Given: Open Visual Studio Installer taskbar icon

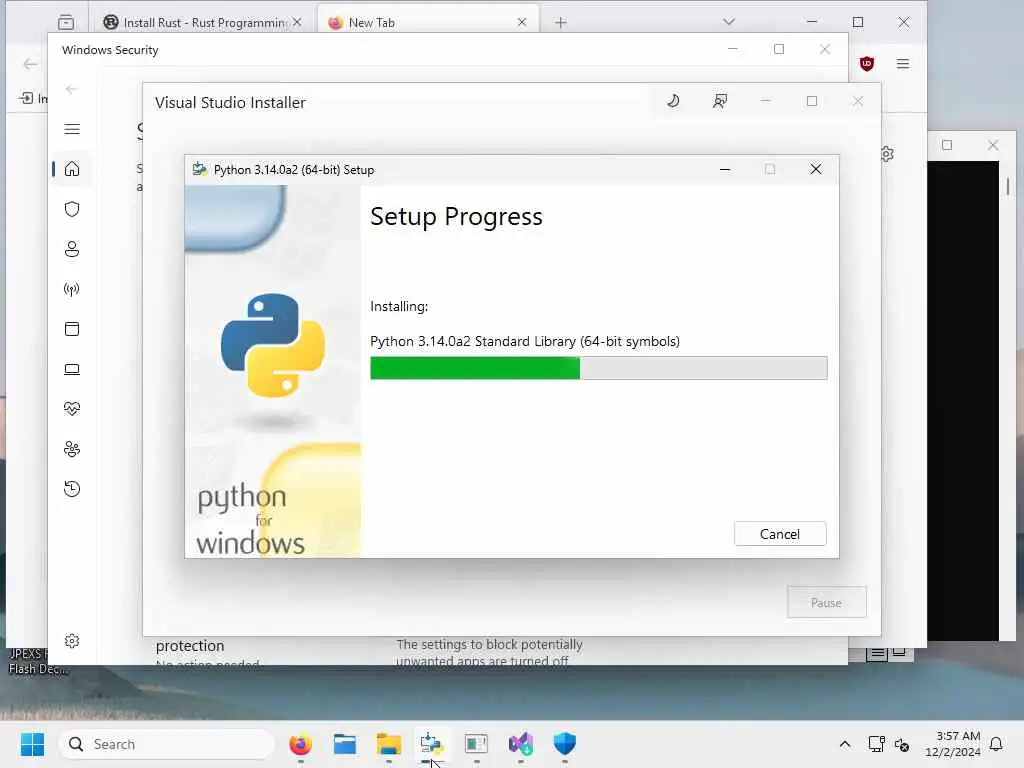Looking at the screenshot, I should pos(520,744).
